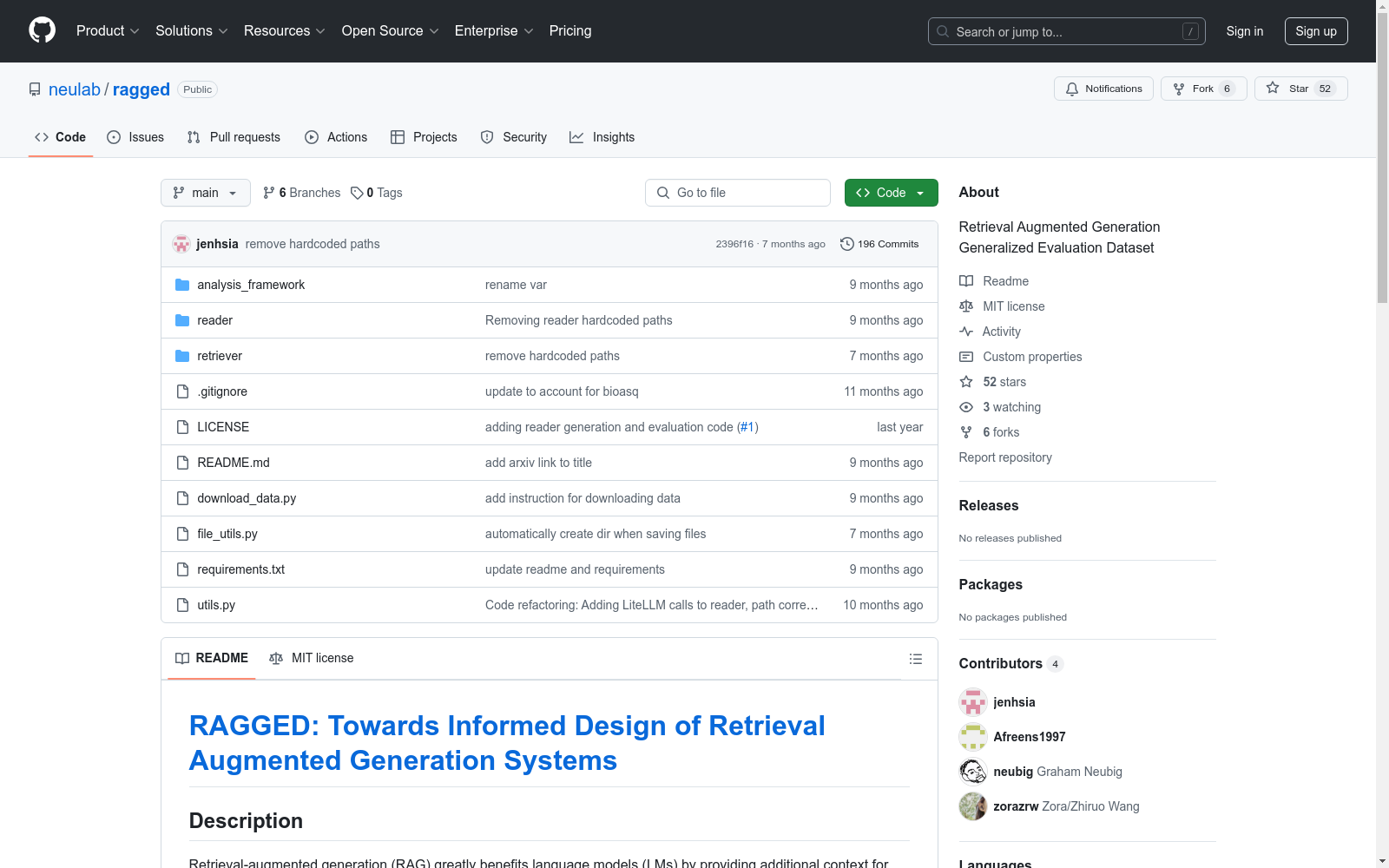Click the folder icon beside analysis_framework

tap(182, 285)
